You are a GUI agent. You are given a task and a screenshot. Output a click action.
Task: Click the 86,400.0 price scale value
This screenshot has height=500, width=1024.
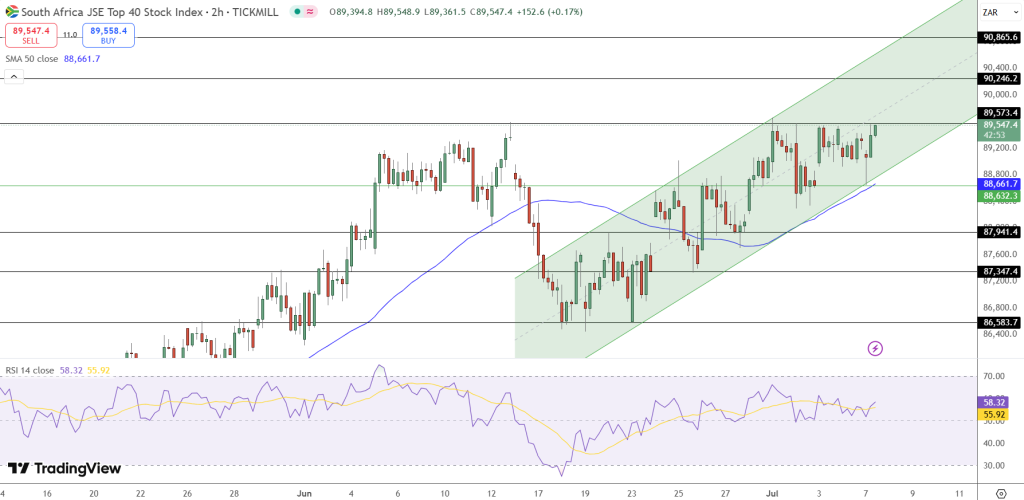point(1000,334)
